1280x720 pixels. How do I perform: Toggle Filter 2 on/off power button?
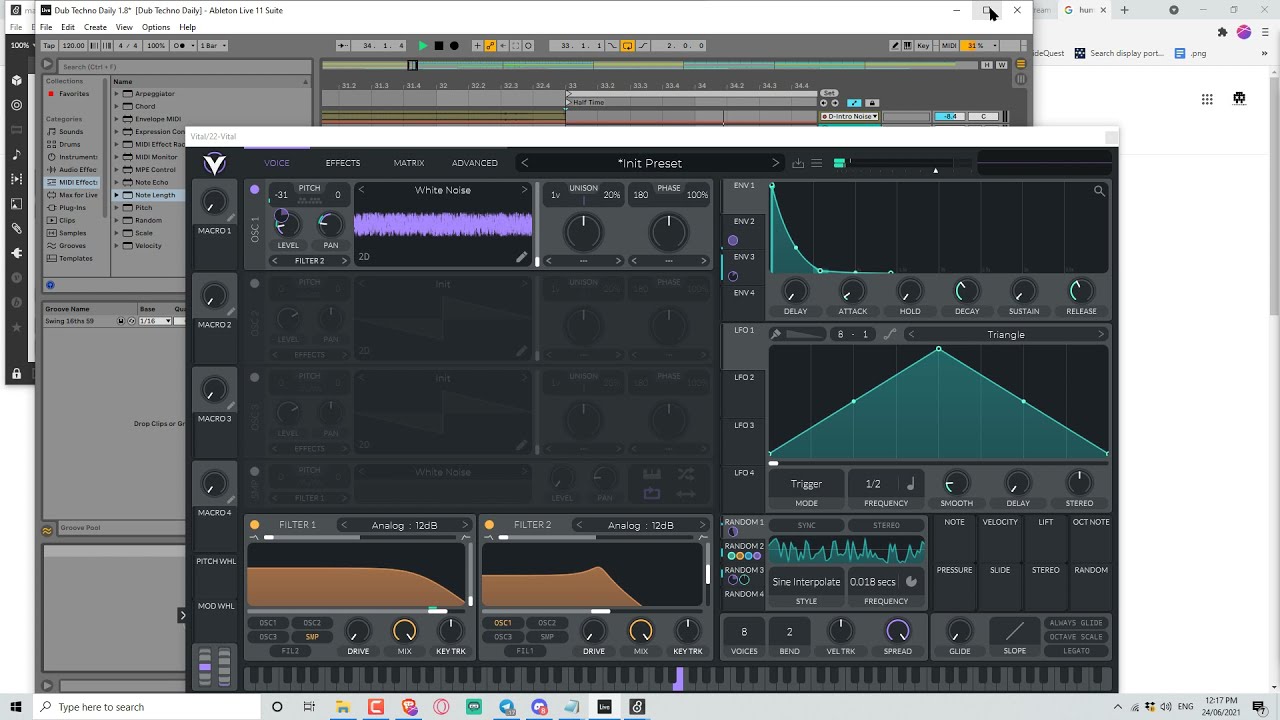point(489,525)
